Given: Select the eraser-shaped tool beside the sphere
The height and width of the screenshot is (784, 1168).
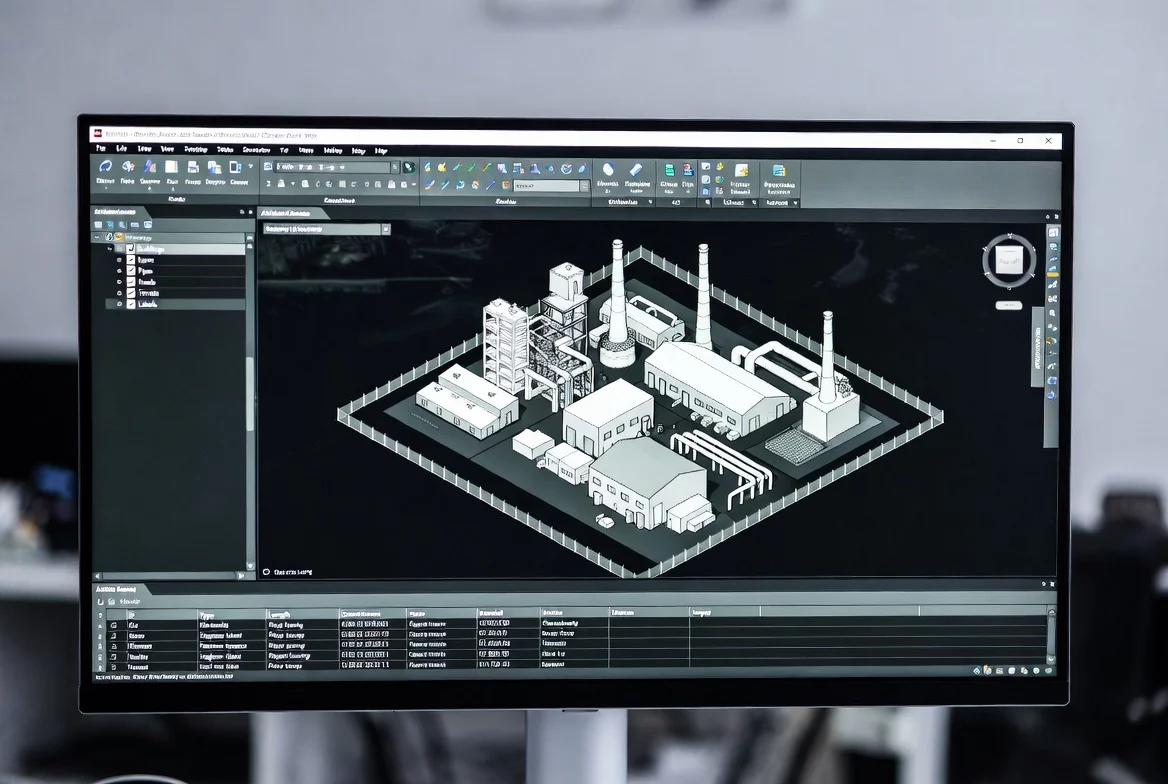Looking at the screenshot, I should pyautogui.click(x=635, y=170).
